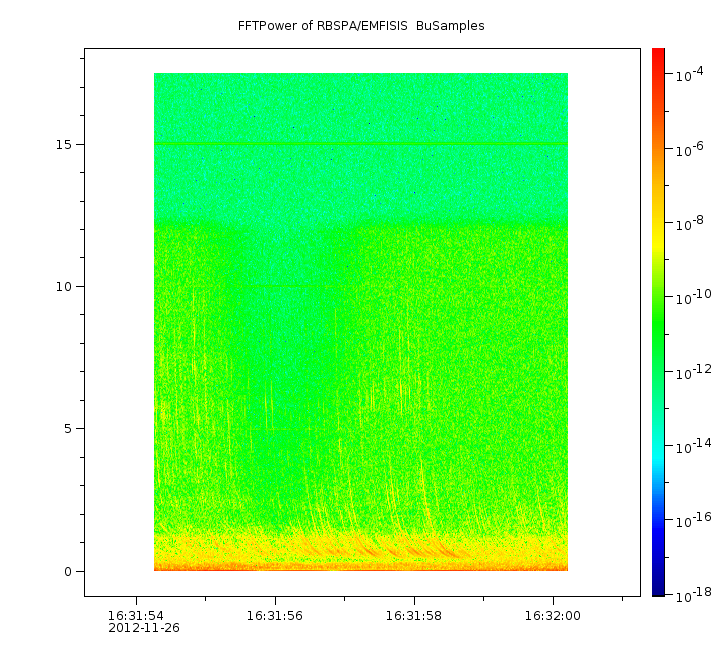Screen dimensions: 724x656
Task: Click the time label 16:32:00
Action: pyautogui.click(x=553, y=616)
